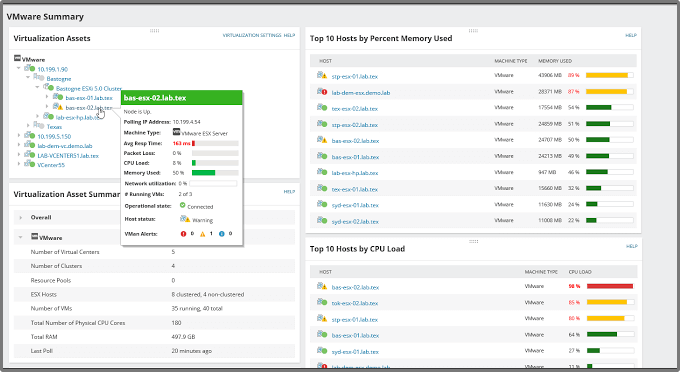Click drag handle of Virtualization Assets panel

coord(154,31)
